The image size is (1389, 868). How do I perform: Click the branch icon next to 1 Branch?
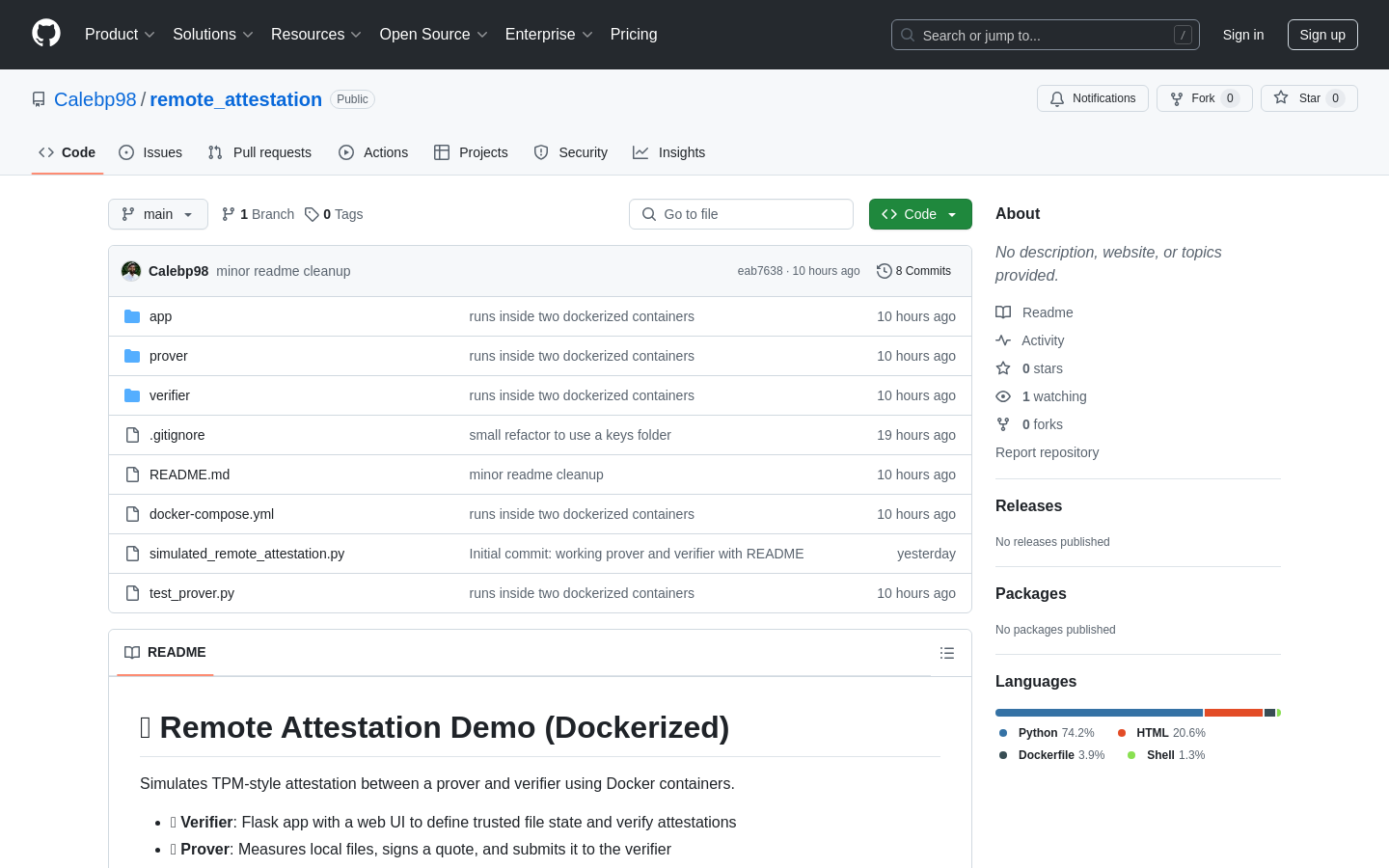click(229, 214)
